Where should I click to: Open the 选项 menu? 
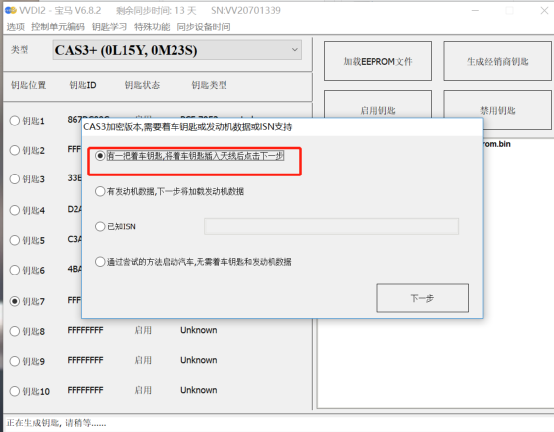pyautogui.click(x=16, y=27)
